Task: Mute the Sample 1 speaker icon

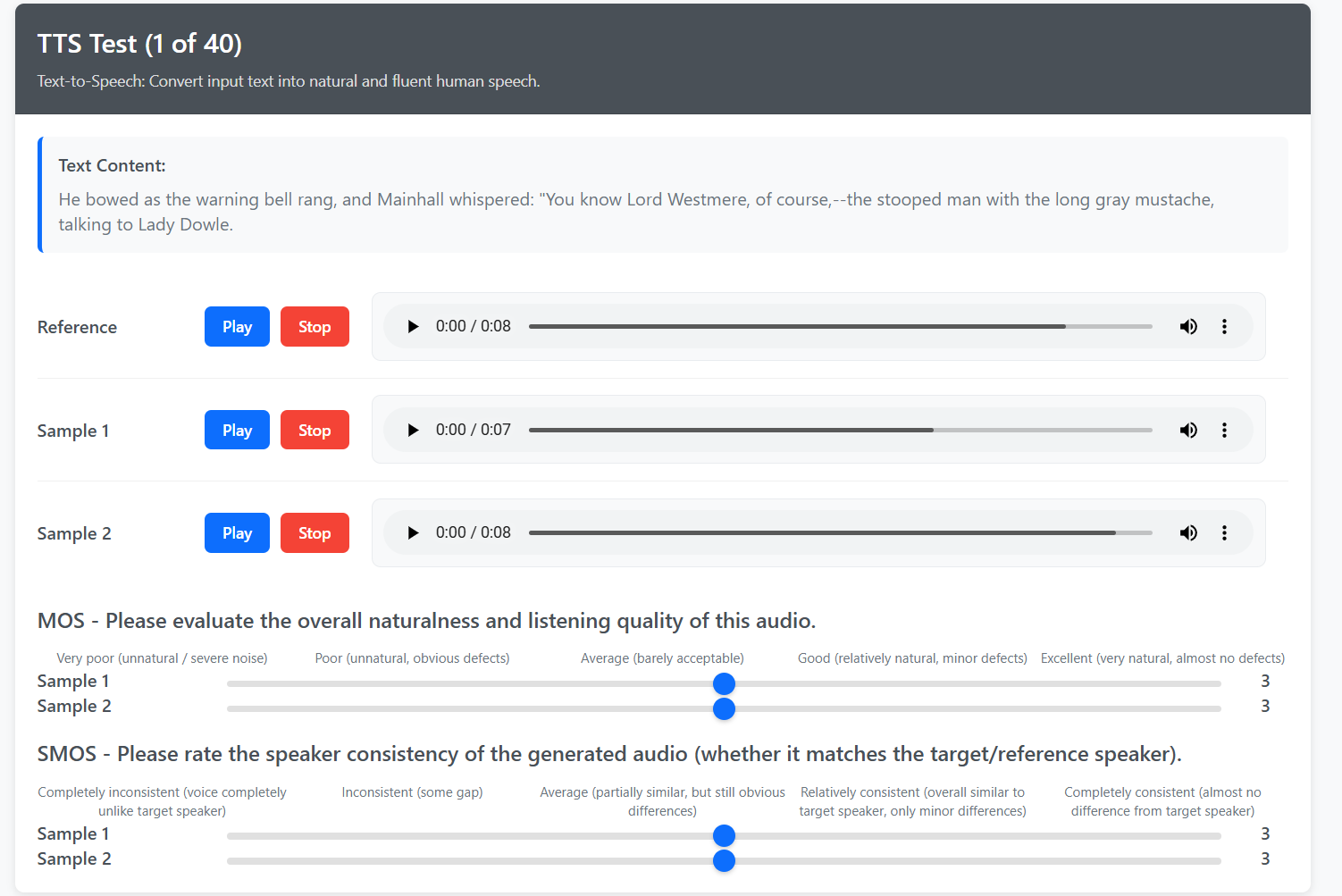Action: (x=1188, y=431)
